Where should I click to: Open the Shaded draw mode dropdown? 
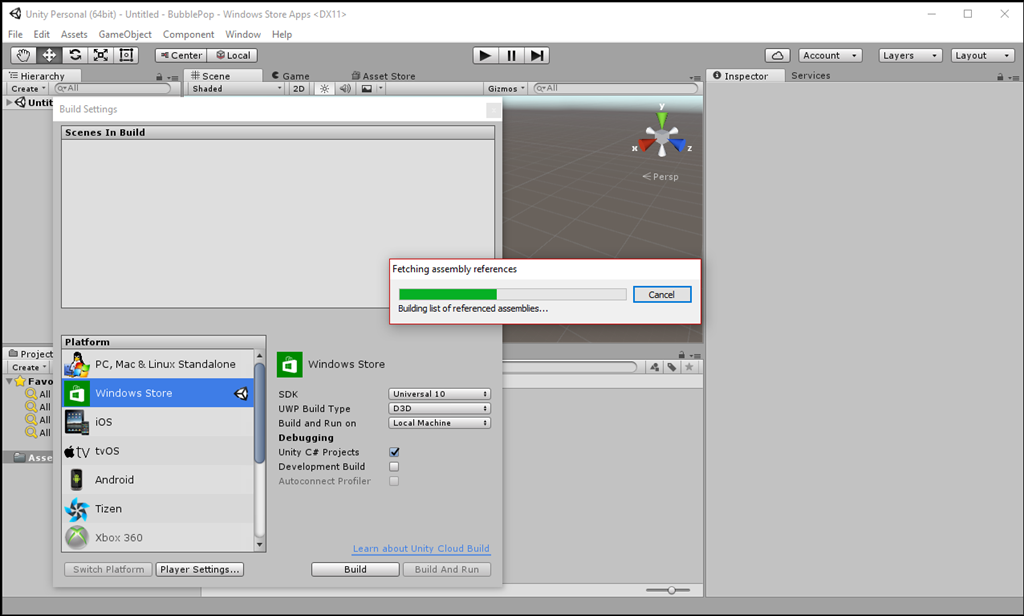236,88
